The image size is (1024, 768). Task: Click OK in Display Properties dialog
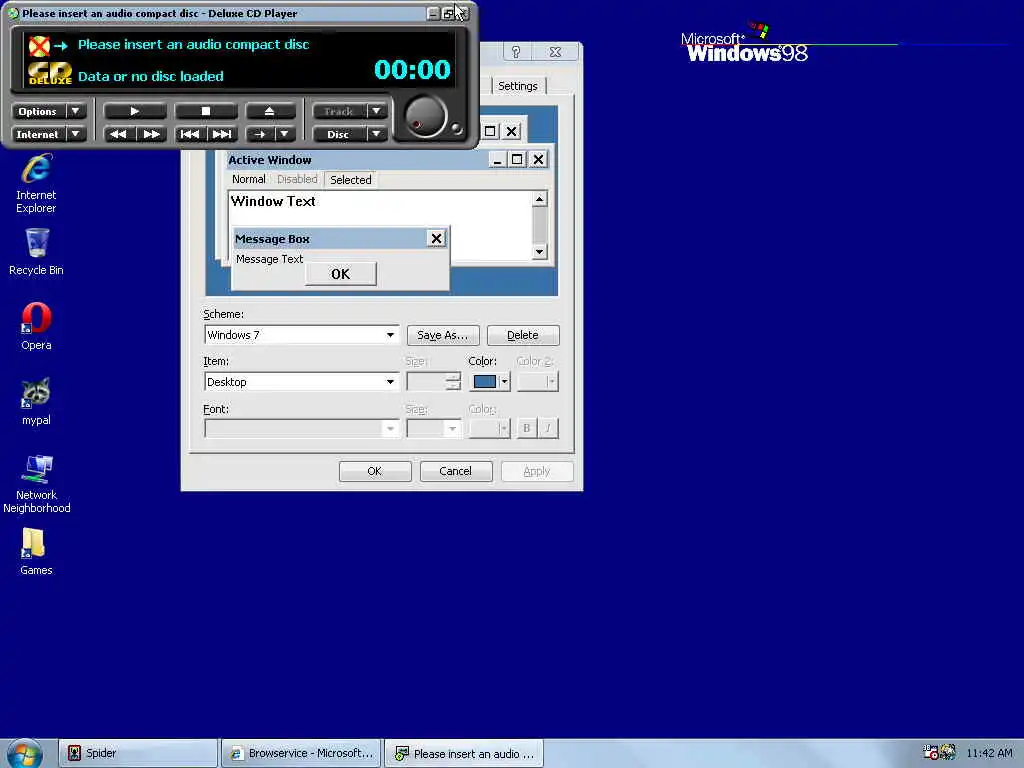pos(375,472)
